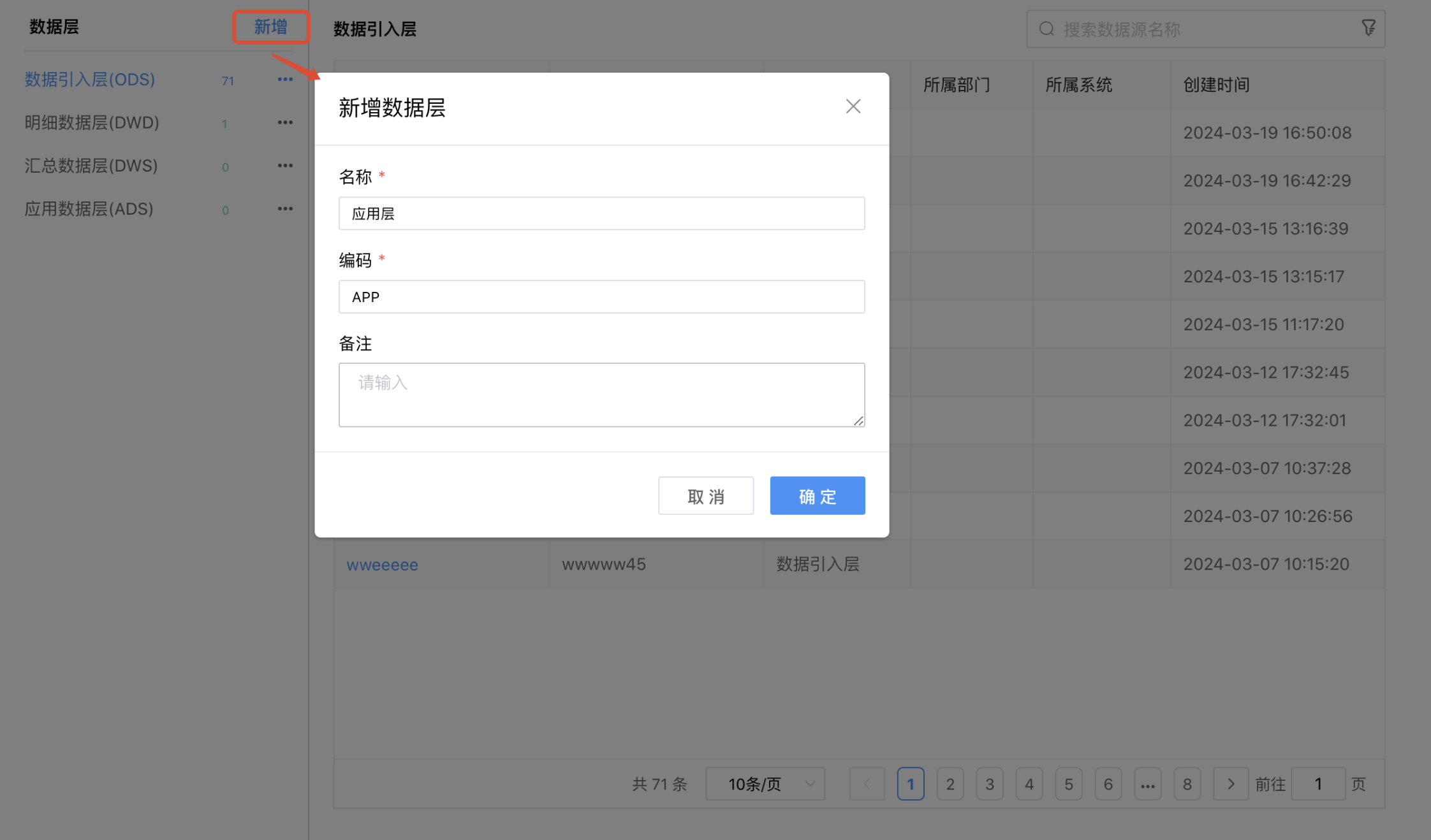Image resolution: width=1431 pixels, height=840 pixels.
Task: Click the search magnifier icon
Action: click(1046, 29)
